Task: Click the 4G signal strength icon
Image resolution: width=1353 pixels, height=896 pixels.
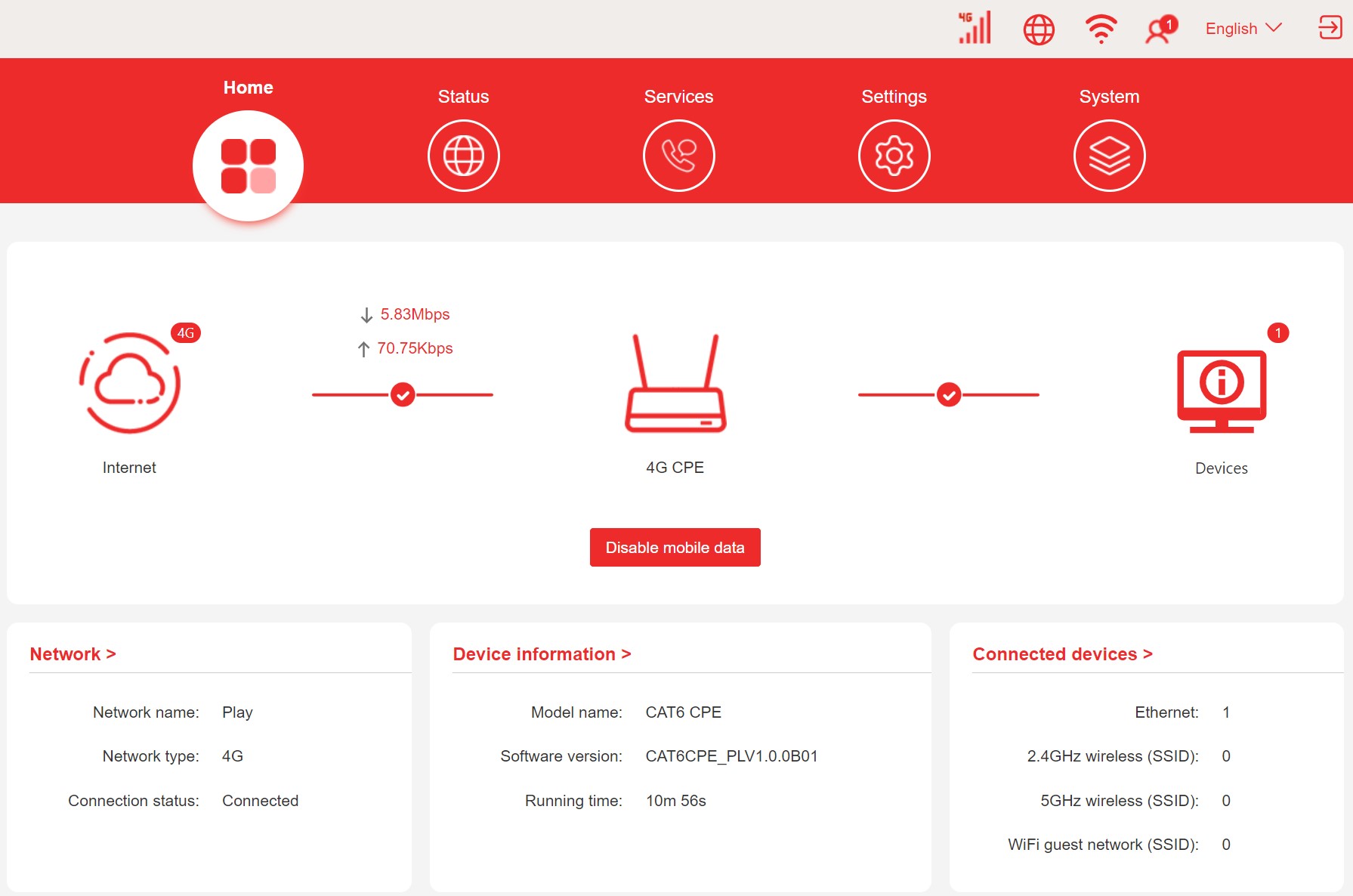Action: [x=975, y=29]
